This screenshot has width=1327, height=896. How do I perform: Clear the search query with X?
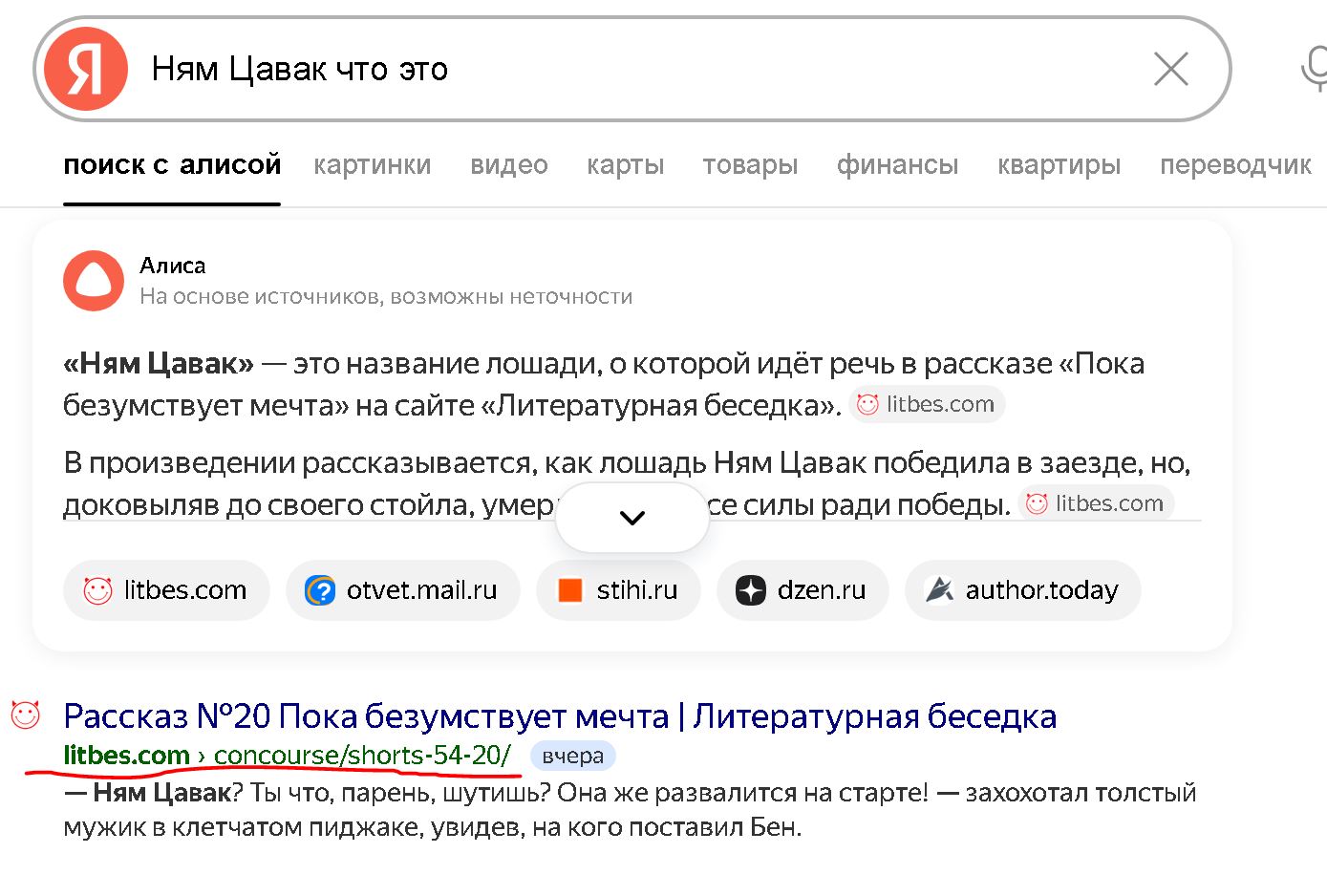tap(1170, 69)
